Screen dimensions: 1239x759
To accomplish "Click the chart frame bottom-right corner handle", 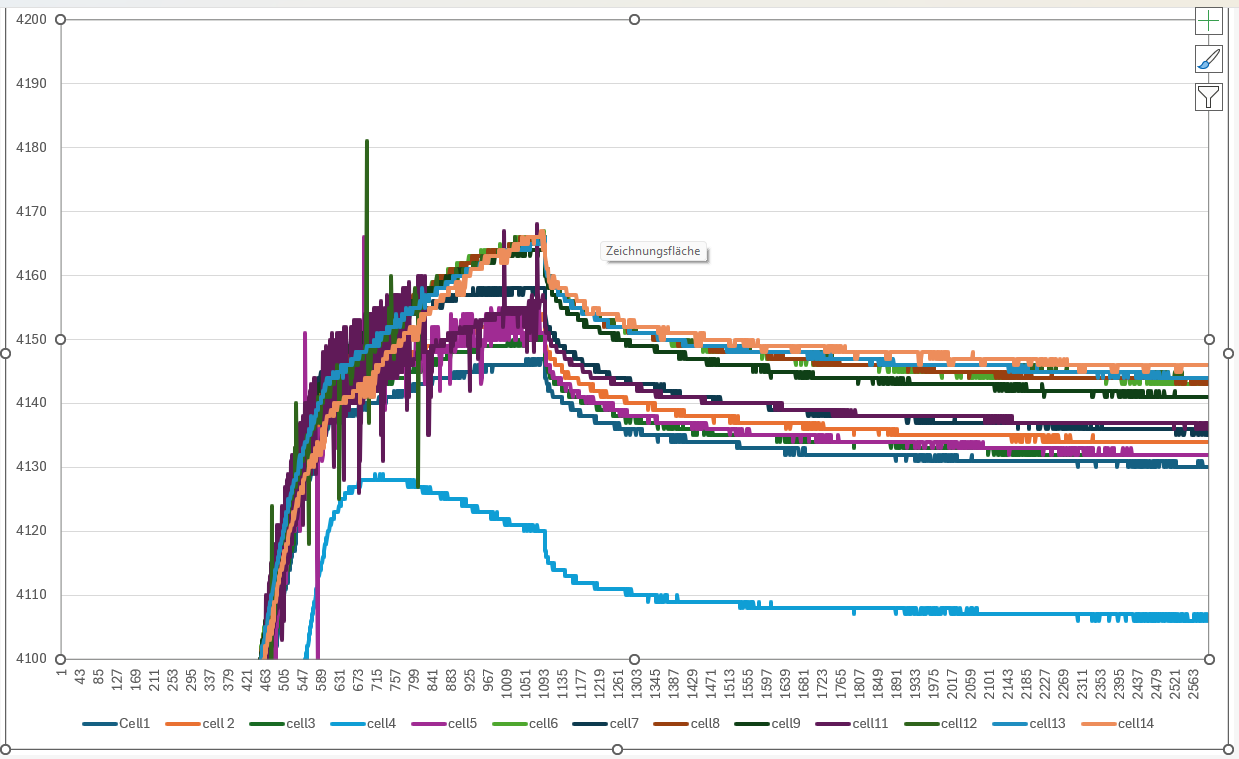I will click(1229, 749).
